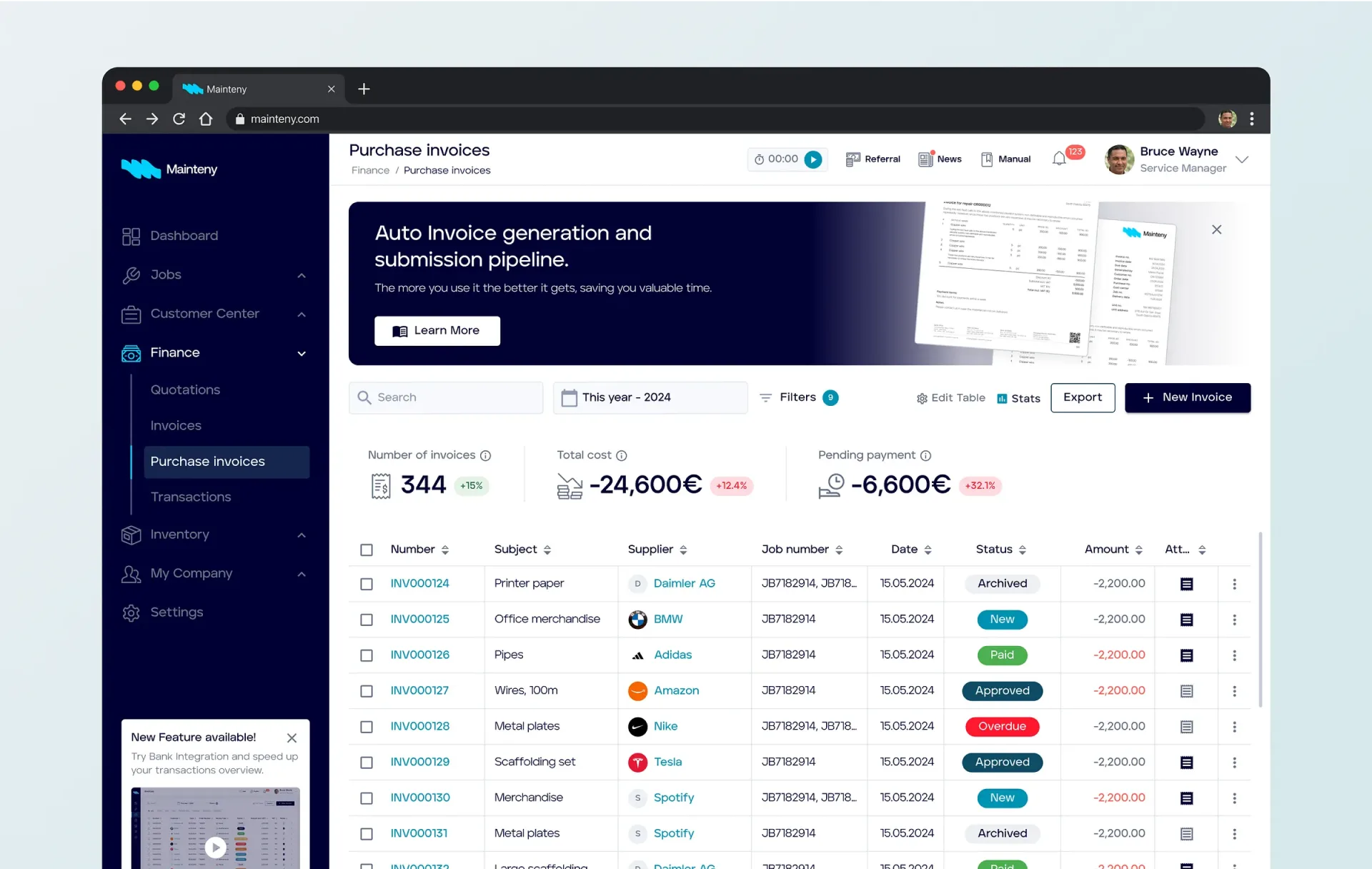Click attachment icon for INV000124
Screen dimensions: 1372x869
[1186, 584]
